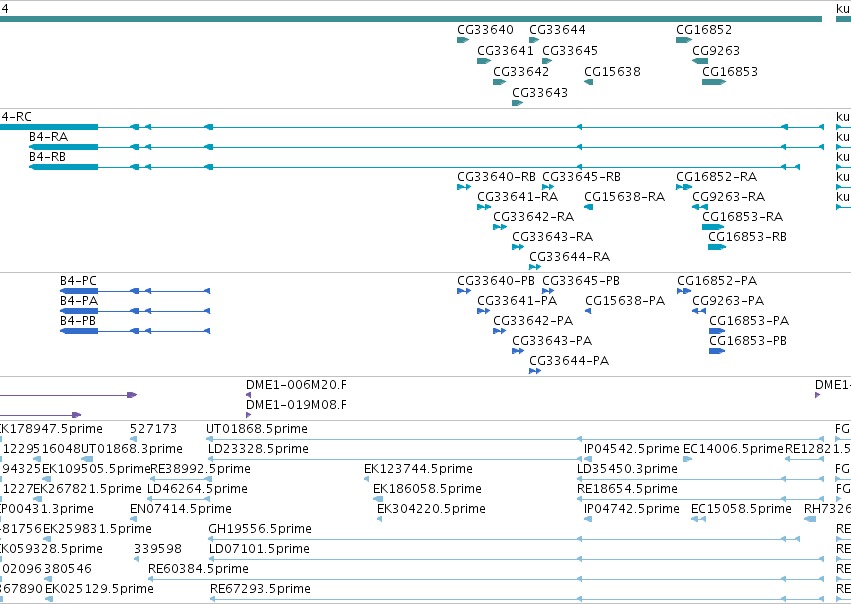Viewport: 851px width, 604px height.
Task: Select the B4-PA protein label
Action: click(x=79, y=301)
